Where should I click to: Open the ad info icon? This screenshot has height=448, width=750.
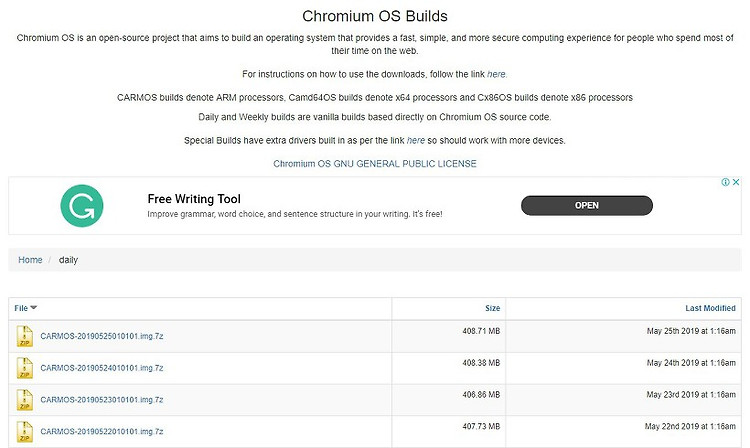726,182
